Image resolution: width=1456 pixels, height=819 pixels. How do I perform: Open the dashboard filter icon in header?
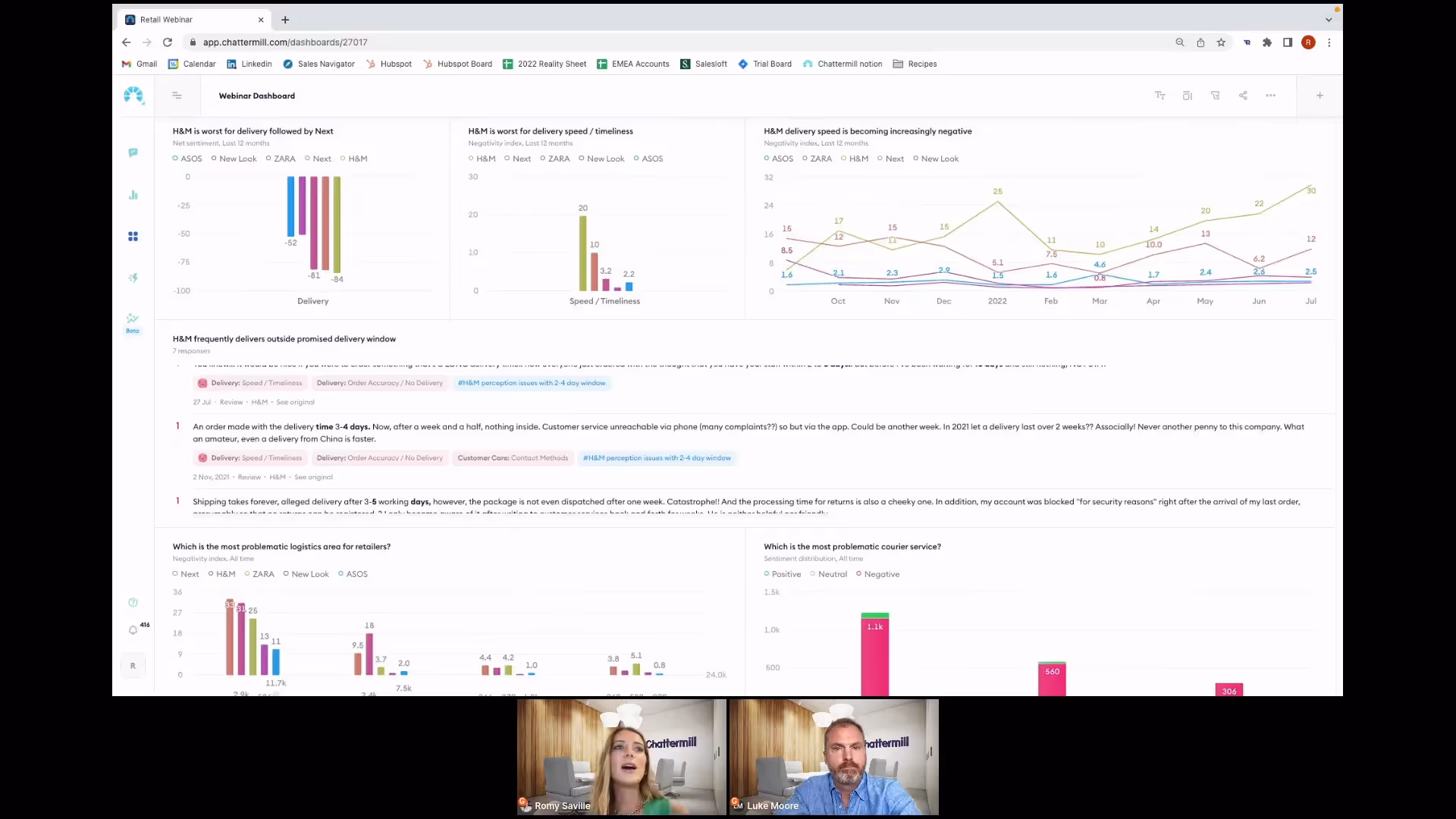[1215, 96]
